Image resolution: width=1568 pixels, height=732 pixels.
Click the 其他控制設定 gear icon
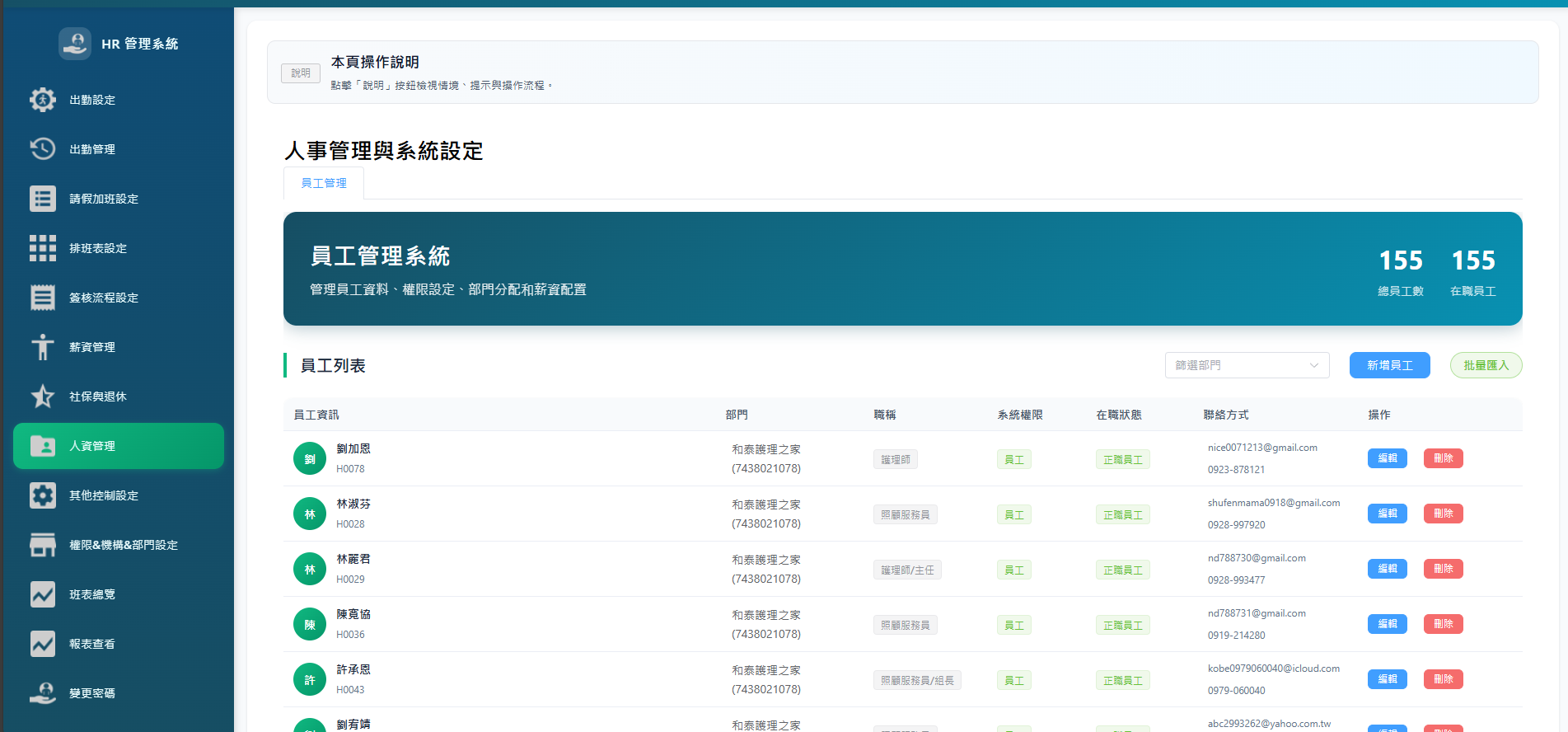43,495
